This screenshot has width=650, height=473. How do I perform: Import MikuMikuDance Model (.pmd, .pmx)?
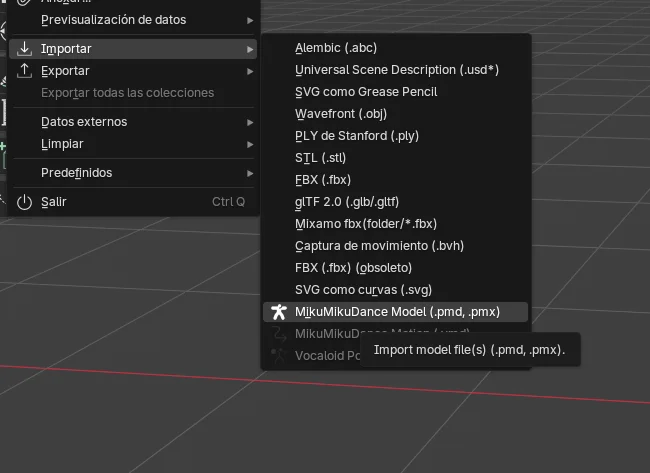point(395,312)
